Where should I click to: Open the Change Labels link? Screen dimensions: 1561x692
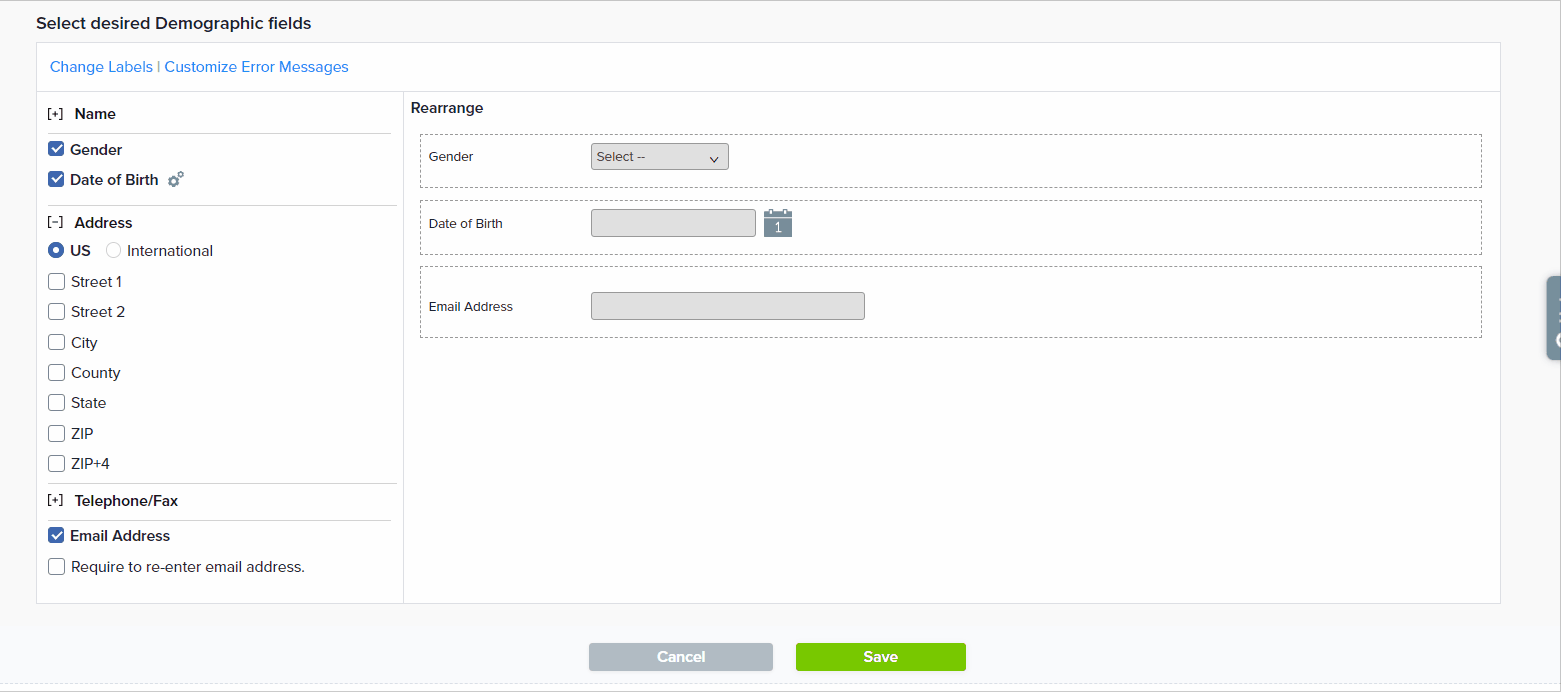coord(101,67)
